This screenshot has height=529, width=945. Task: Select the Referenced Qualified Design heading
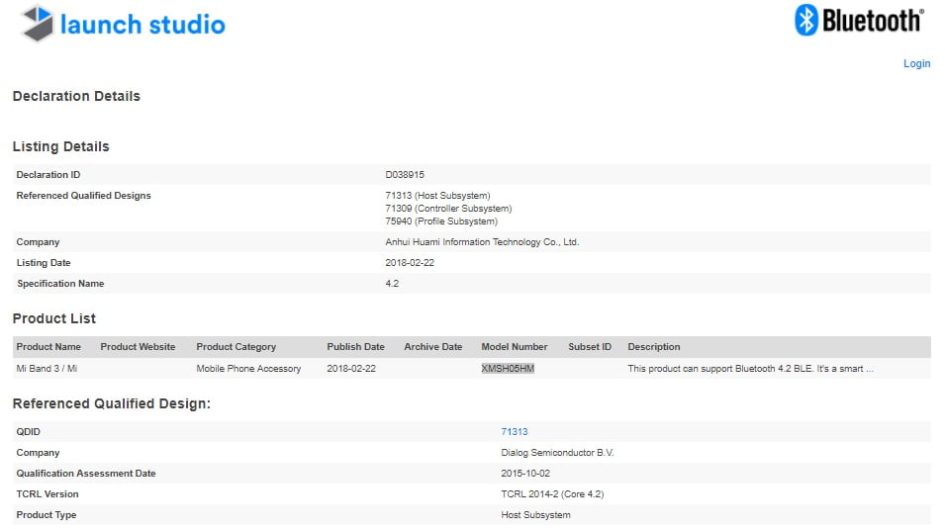[111, 404]
